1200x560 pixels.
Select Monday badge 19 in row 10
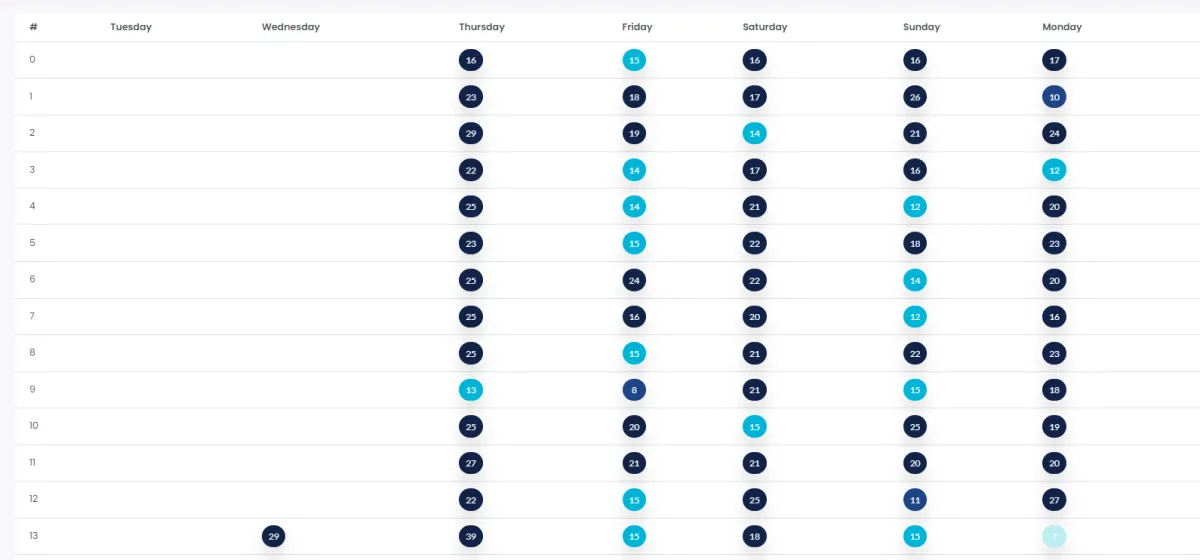click(x=1054, y=427)
